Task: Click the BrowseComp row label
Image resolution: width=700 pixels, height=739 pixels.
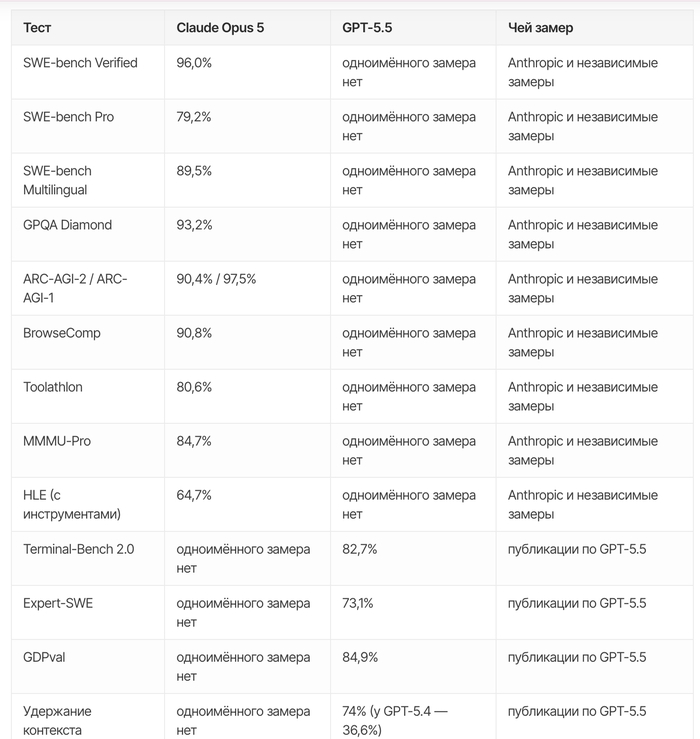Action: coord(62,333)
